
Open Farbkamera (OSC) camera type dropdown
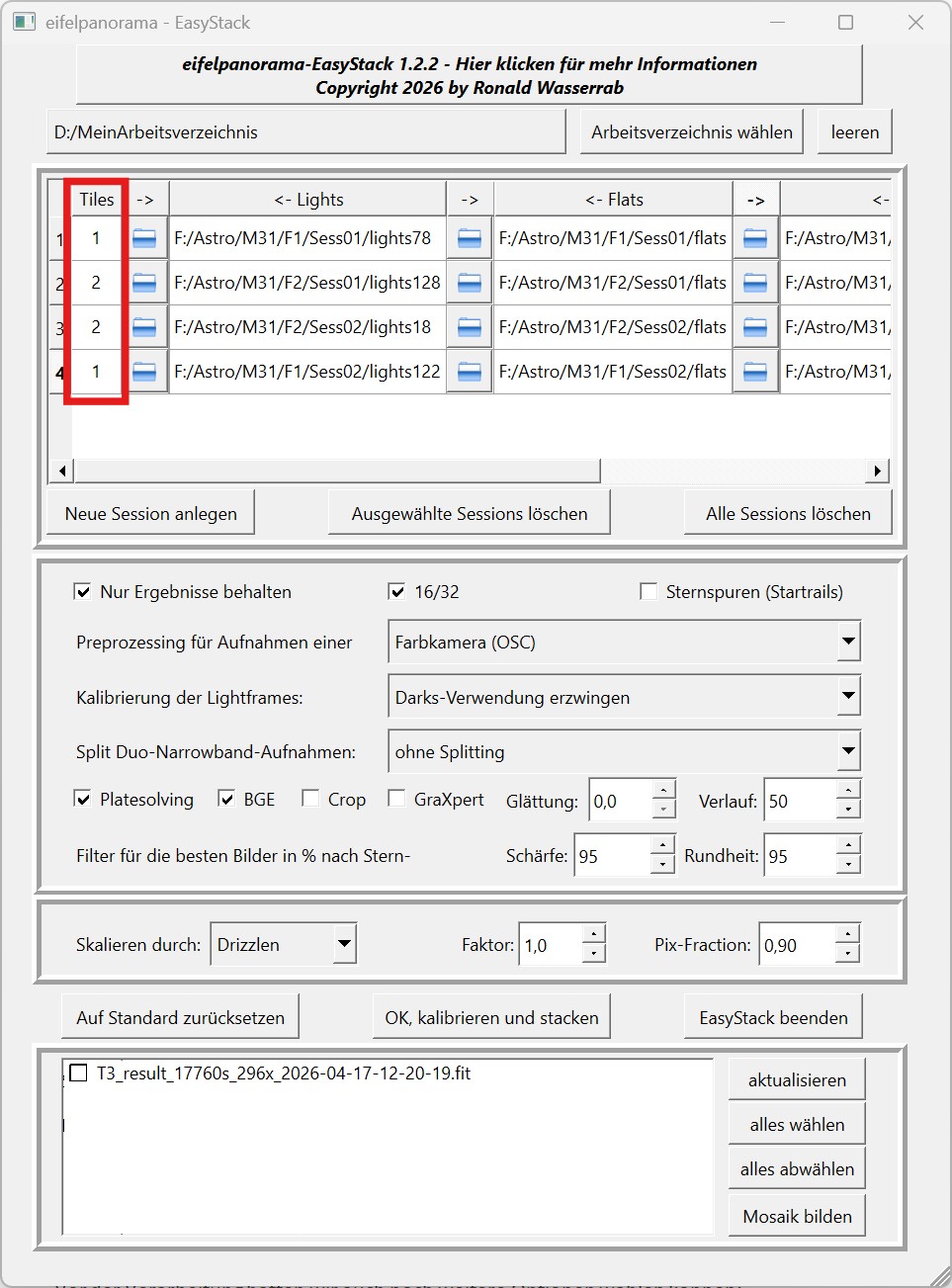tap(848, 642)
